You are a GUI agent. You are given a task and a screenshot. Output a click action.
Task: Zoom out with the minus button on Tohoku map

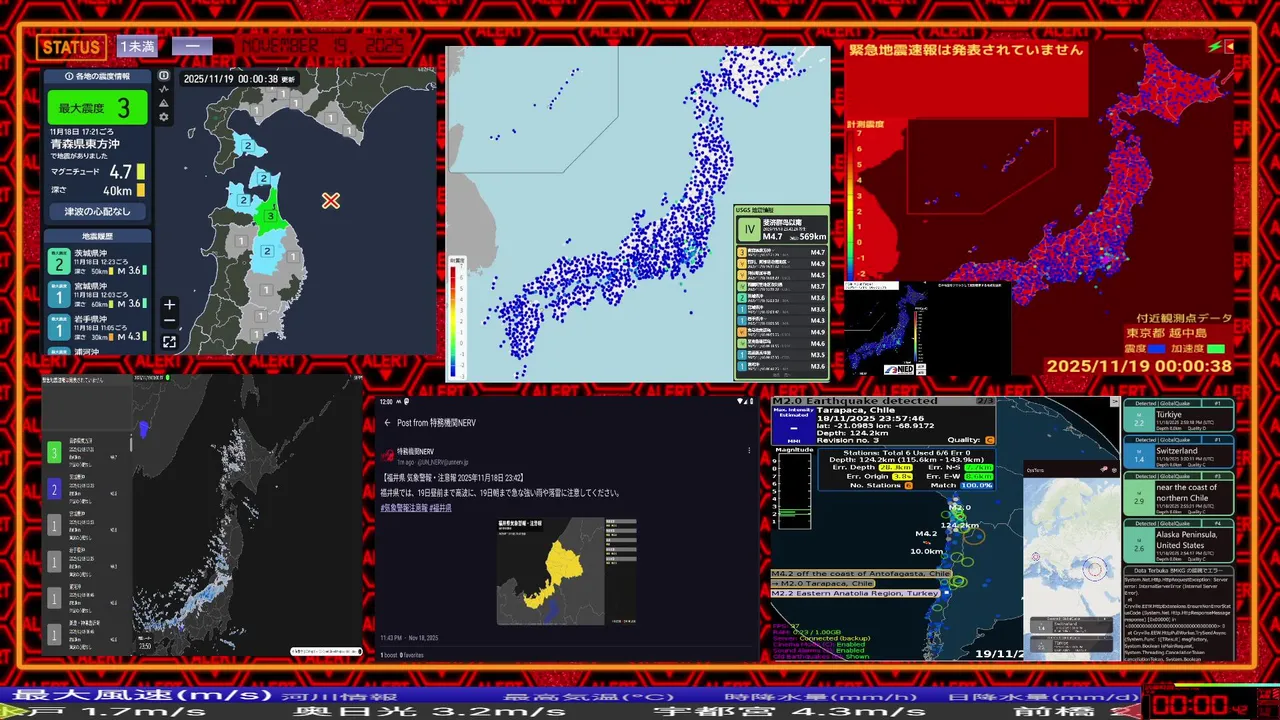[170, 322]
